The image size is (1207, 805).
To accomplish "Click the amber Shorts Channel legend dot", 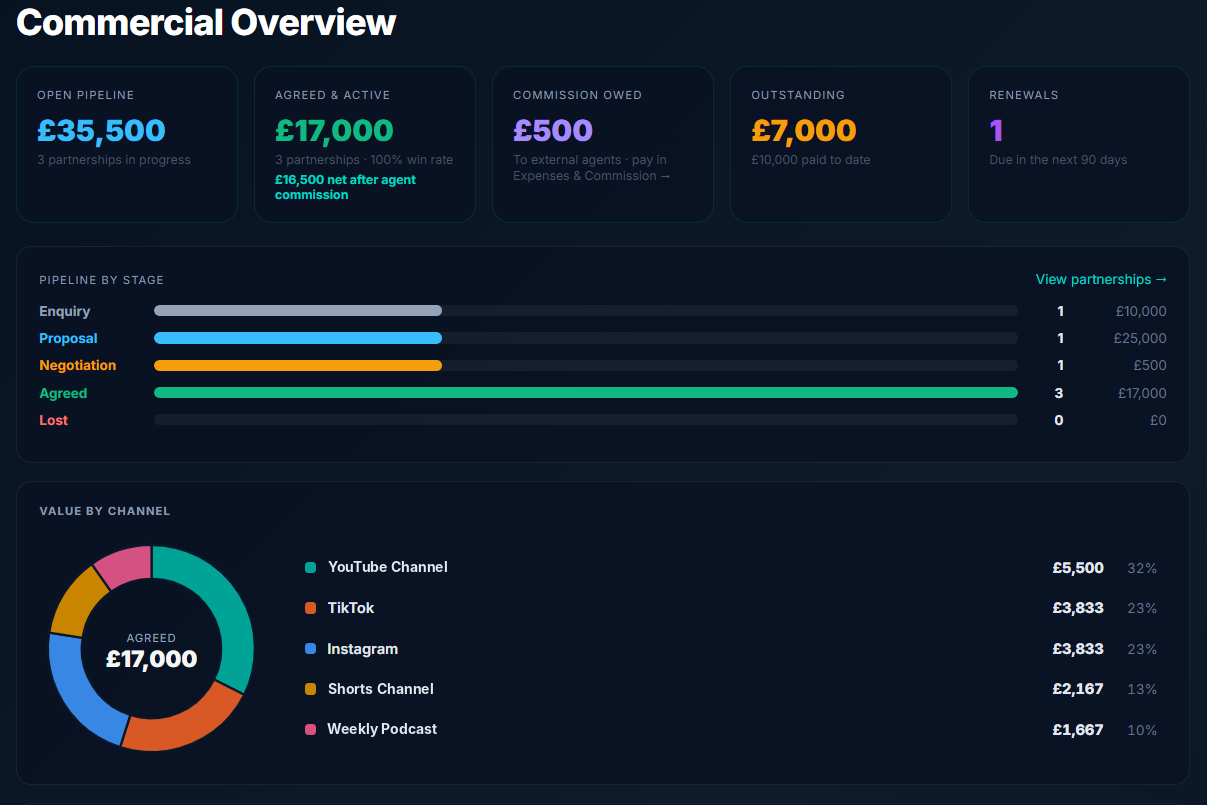I will pyautogui.click(x=310, y=689).
